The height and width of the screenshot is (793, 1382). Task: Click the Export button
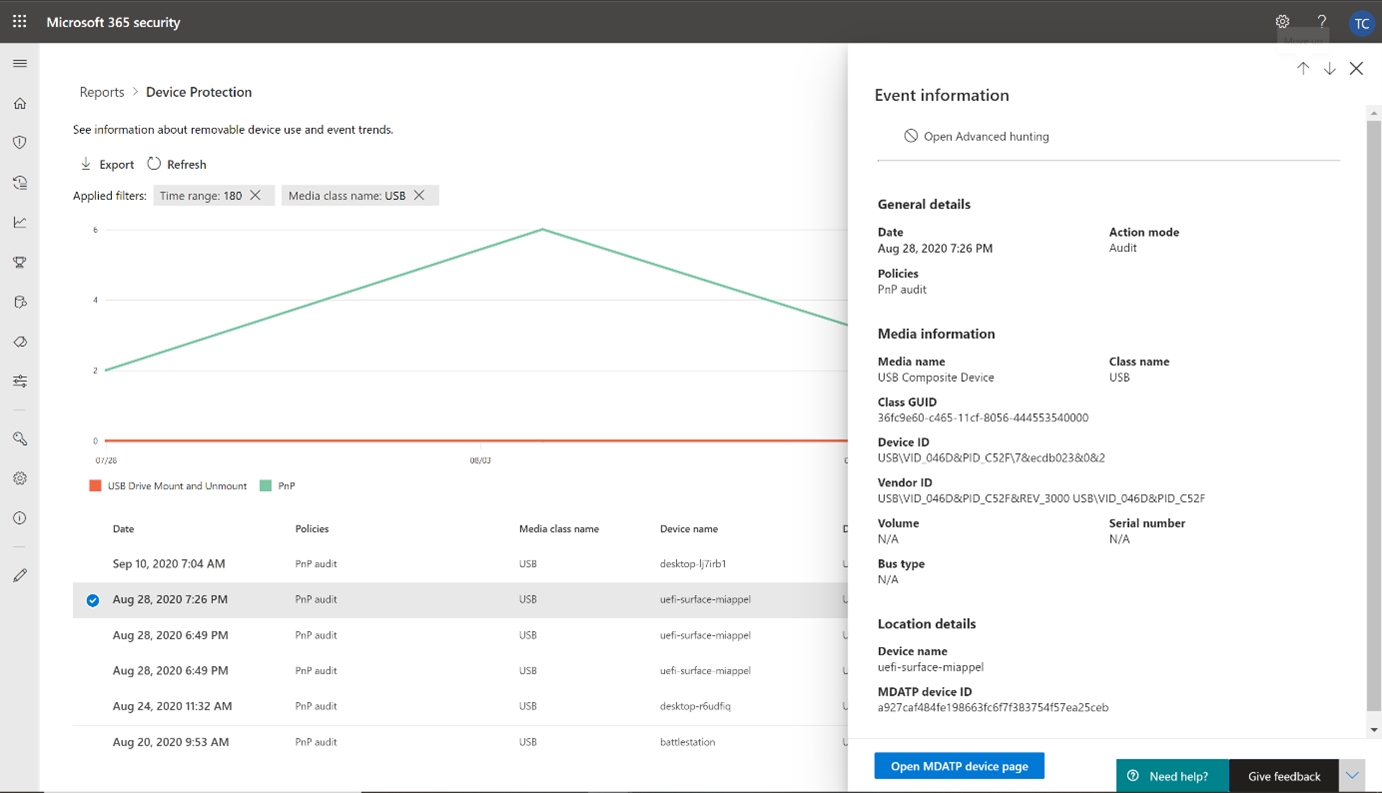click(107, 164)
